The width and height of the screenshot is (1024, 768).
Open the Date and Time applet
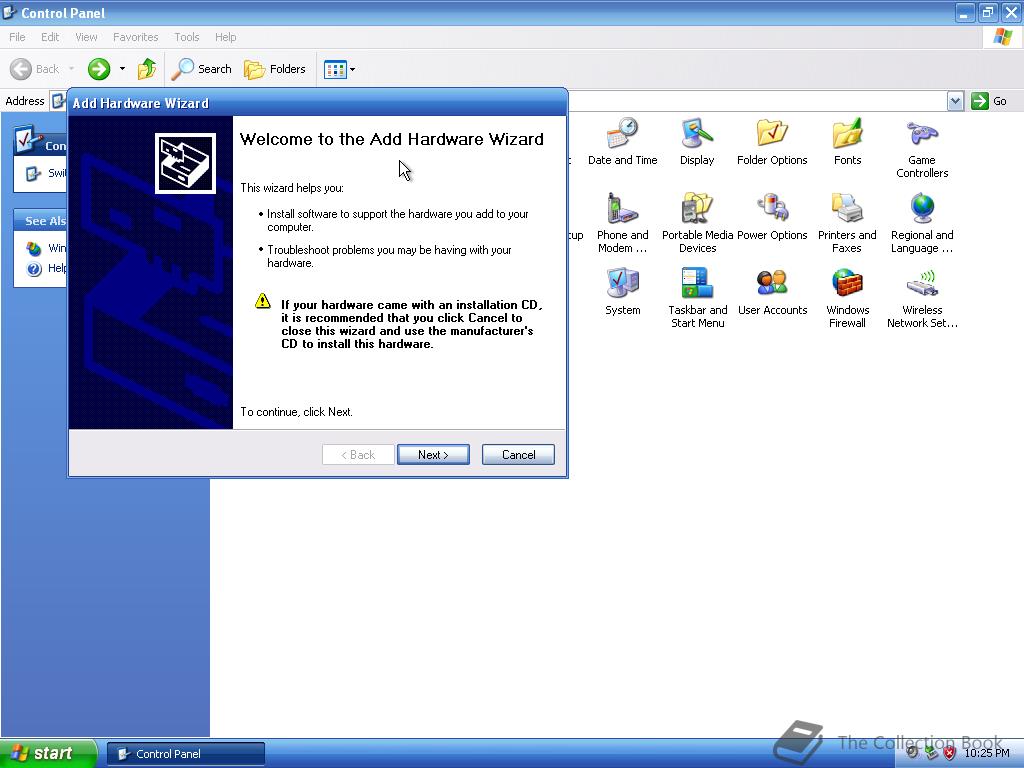pyautogui.click(x=622, y=142)
